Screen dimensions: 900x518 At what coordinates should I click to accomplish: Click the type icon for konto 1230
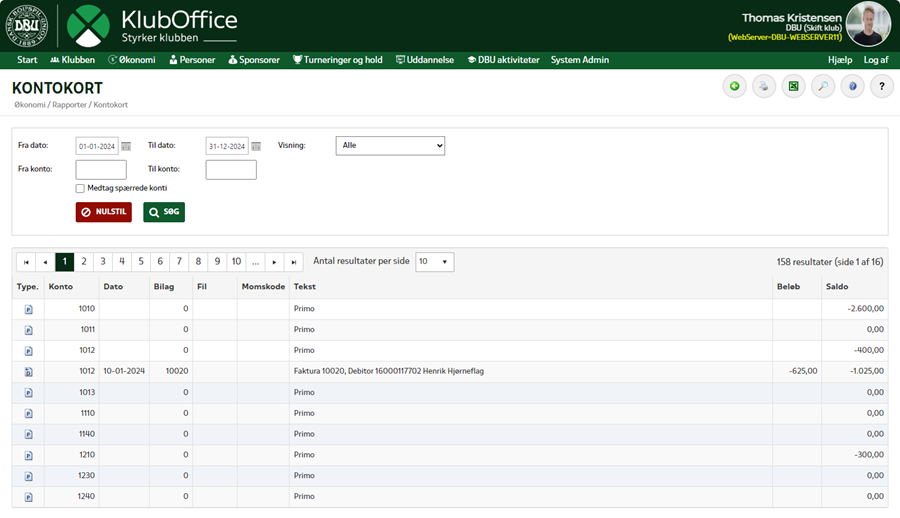pos(29,476)
